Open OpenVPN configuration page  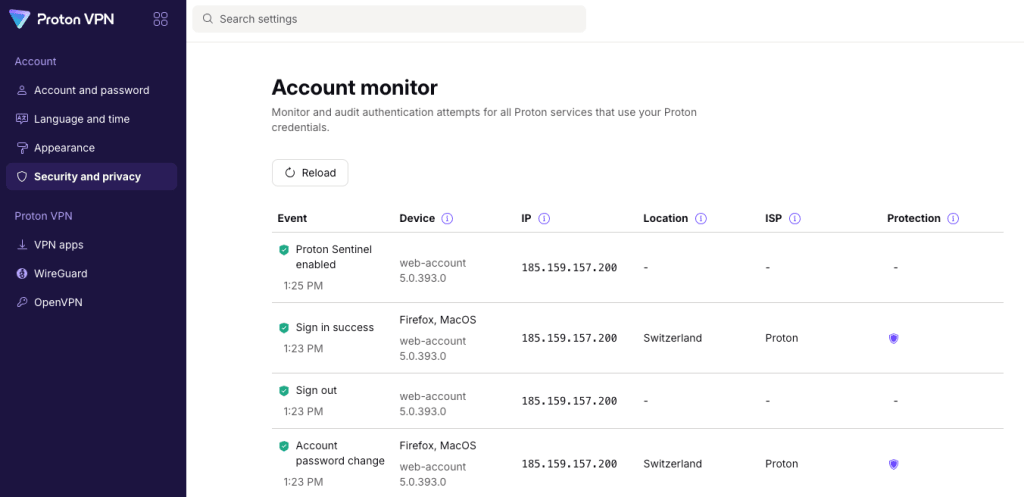pos(91,302)
